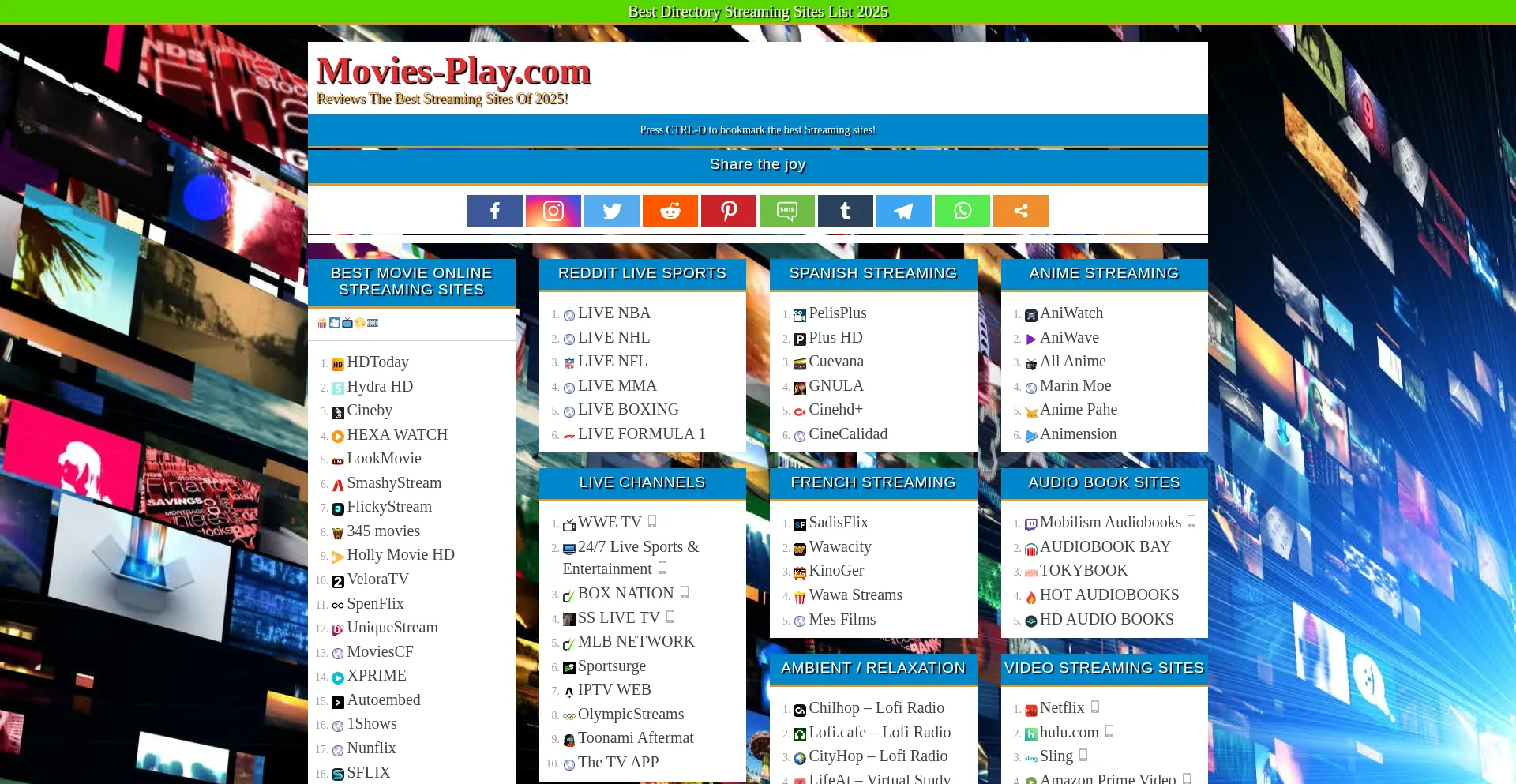Visit Wawacity

click(x=840, y=547)
